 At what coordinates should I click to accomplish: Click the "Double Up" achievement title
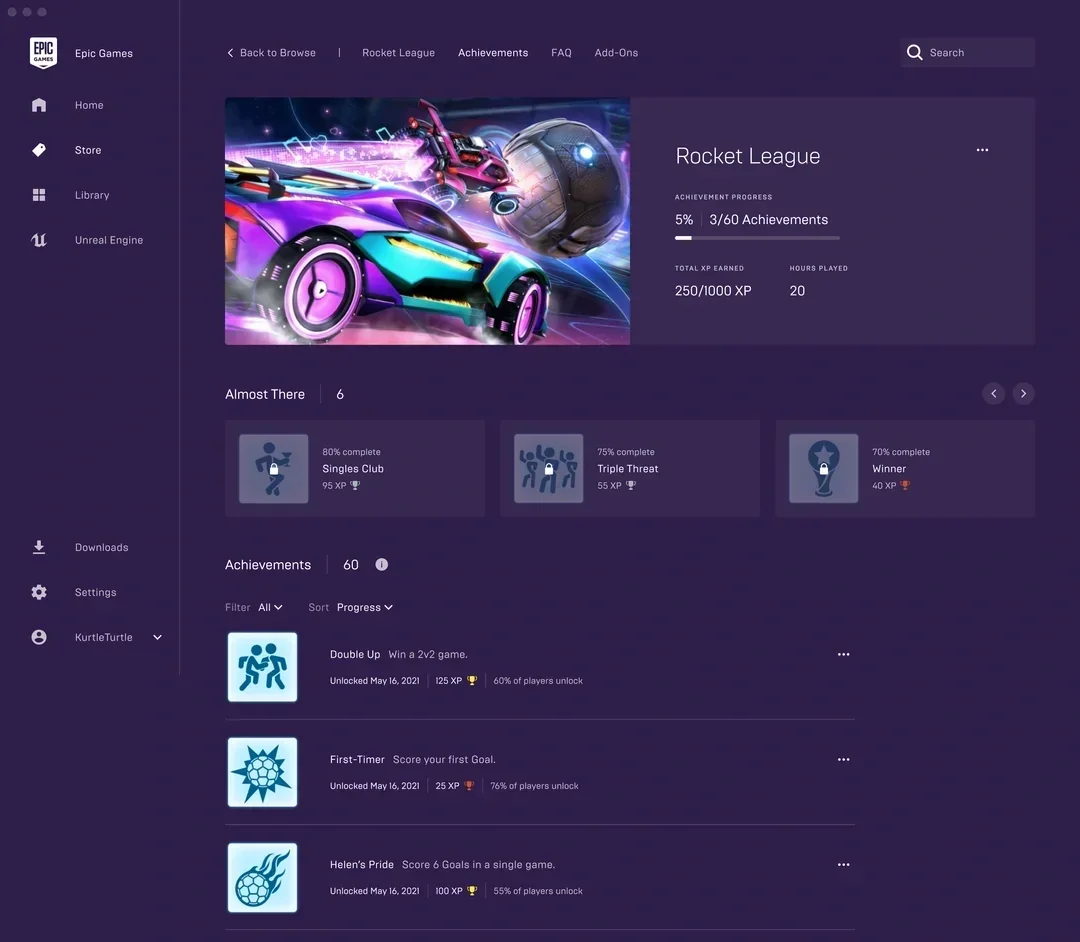point(355,654)
